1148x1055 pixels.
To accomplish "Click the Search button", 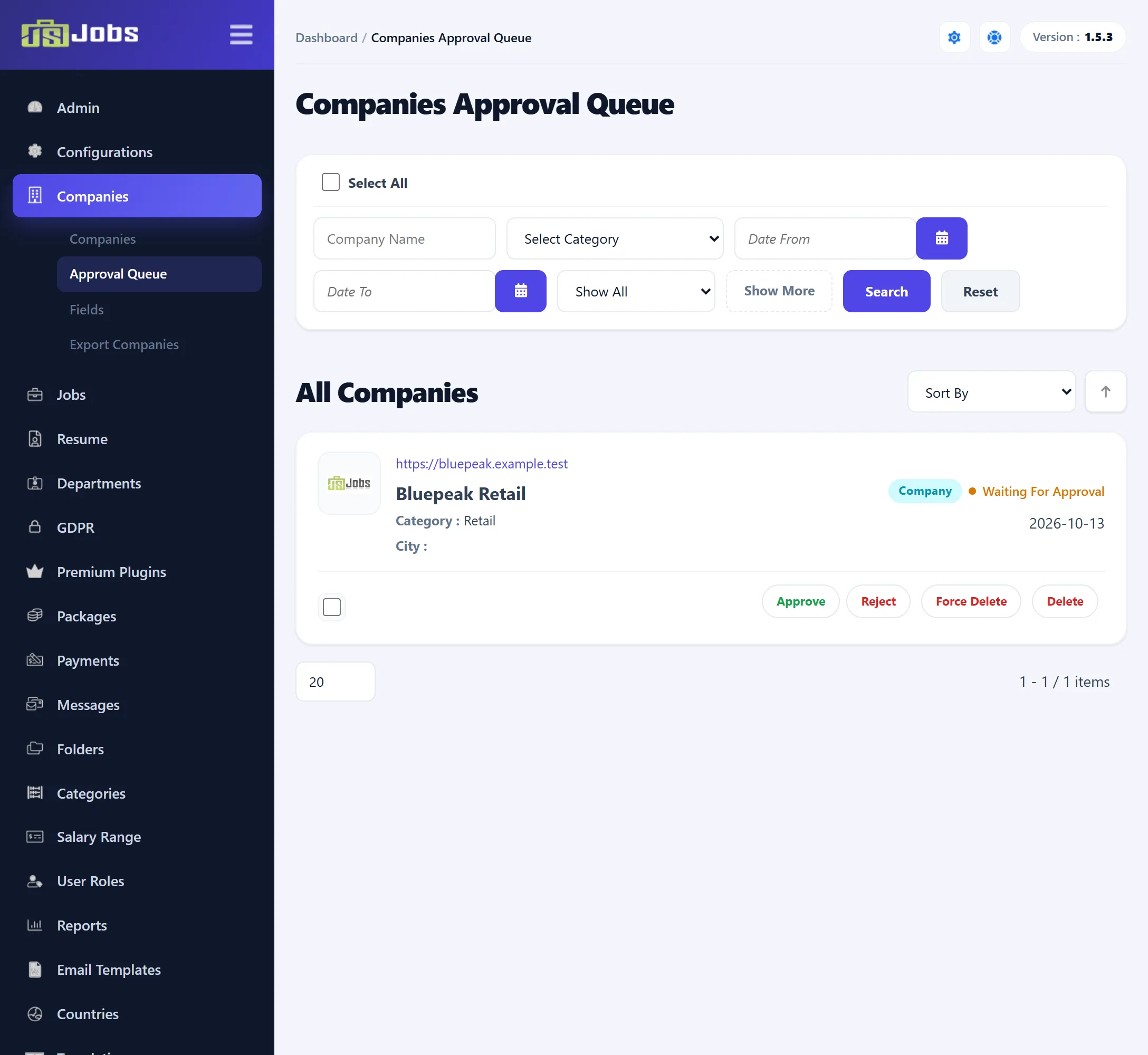I will [x=886, y=291].
